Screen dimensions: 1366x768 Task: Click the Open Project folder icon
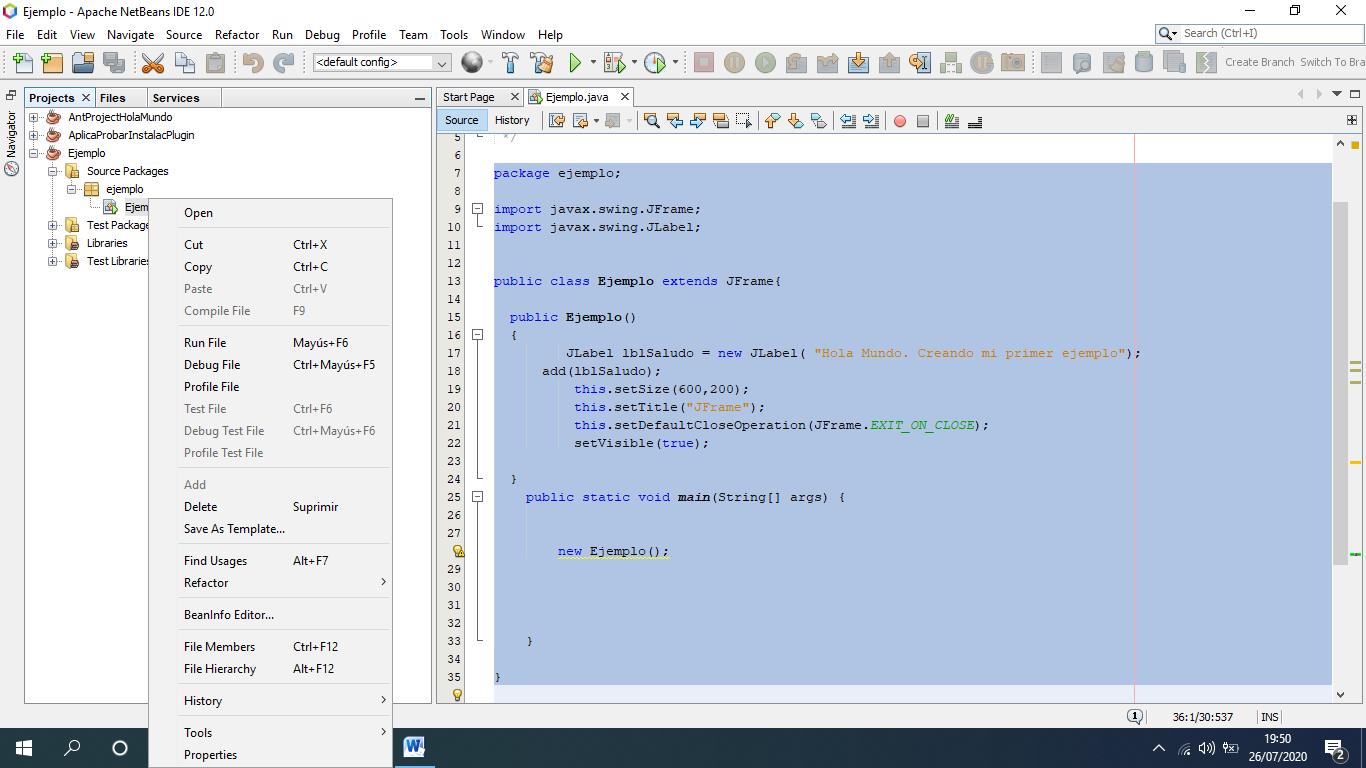83,63
